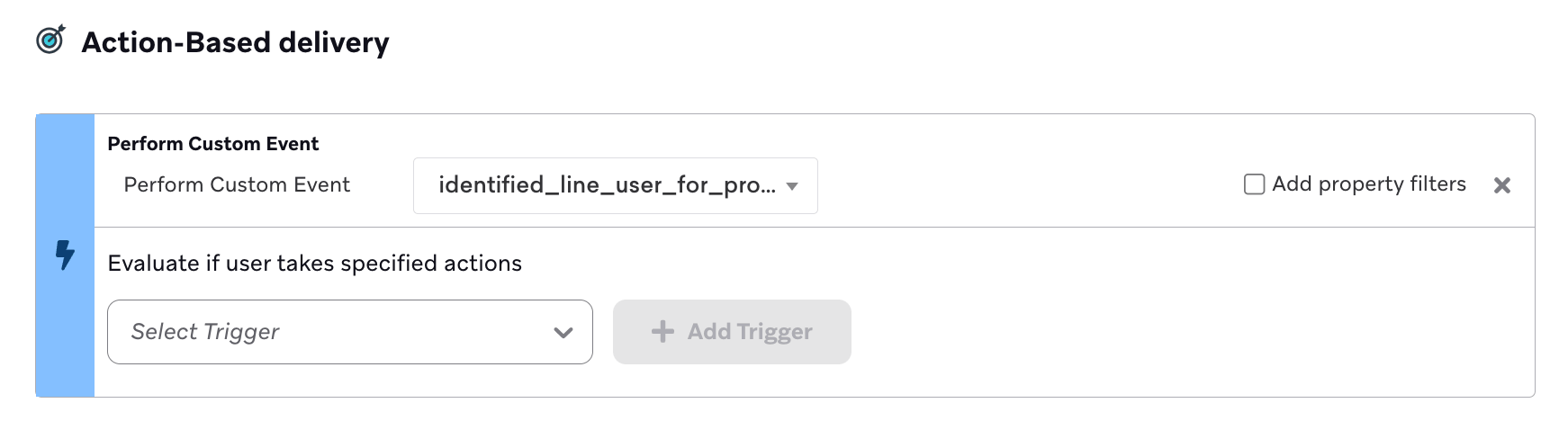
Task: Click the Add property filters label text
Action: click(1369, 184)
